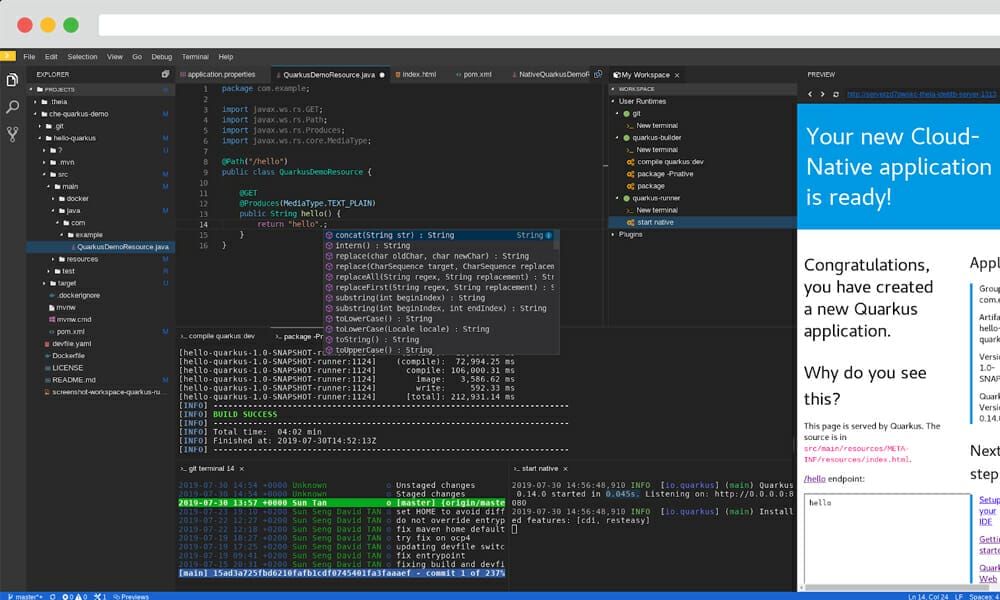Open the Explorer view in the activity bar
The image size is (1000, 600).
point(11,79)
